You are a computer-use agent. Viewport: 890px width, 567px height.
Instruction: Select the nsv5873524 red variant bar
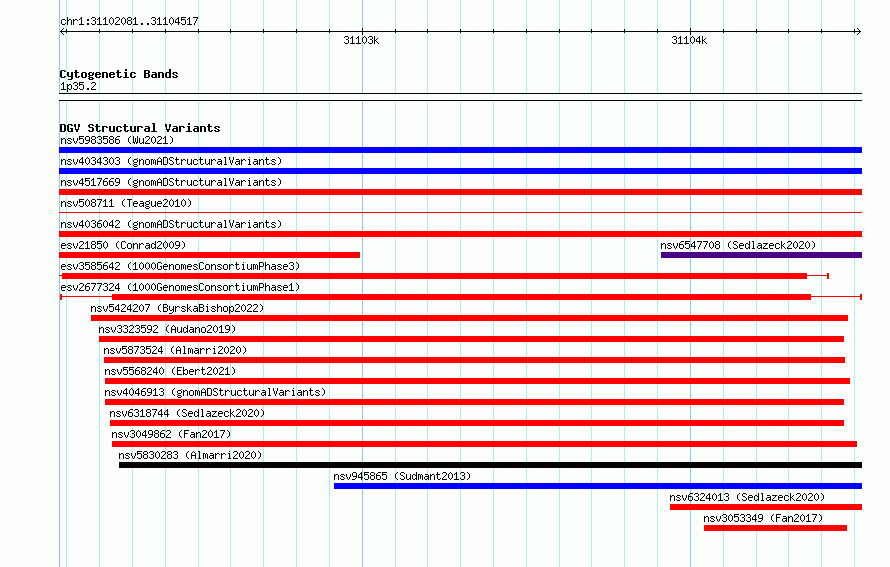[475, 360]
